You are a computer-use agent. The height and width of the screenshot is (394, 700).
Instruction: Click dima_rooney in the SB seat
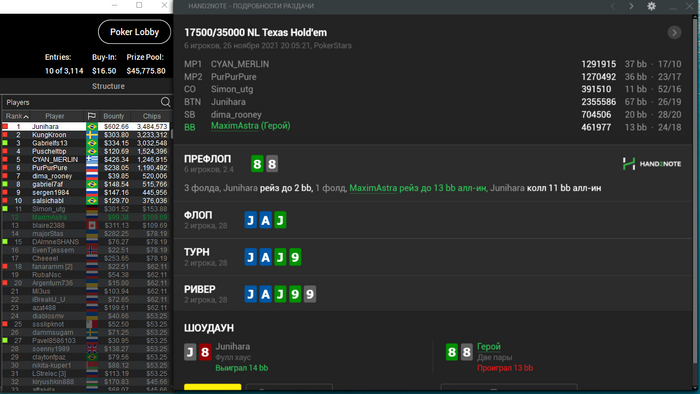tap(236, 115)
